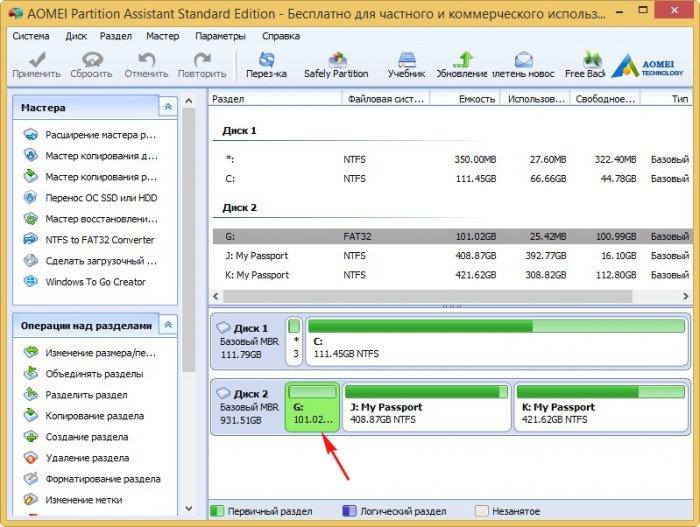Choose Копирование раздела operation
This screenshot has height=527, width=700.
coord(95,416)
